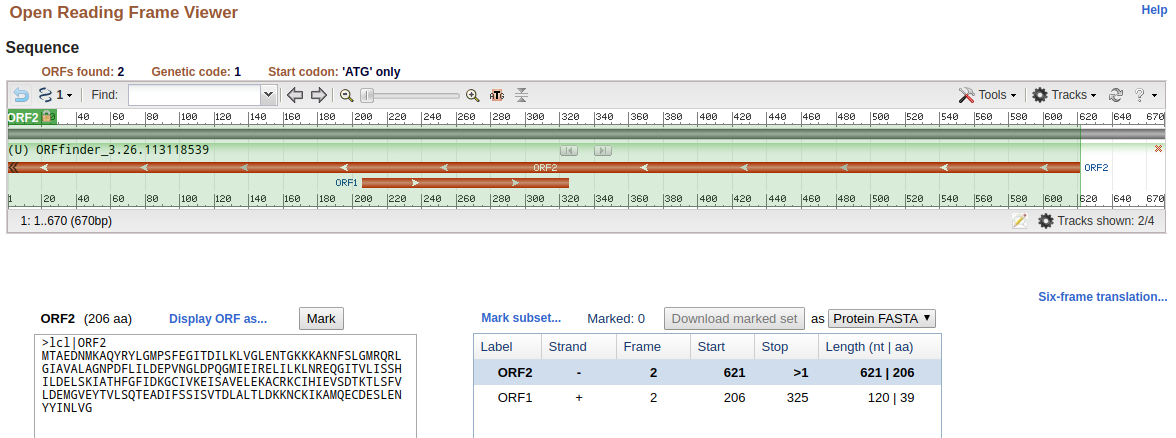Click the blue back/undo arrow icon
The height and width of the screenshot is (438, 1176).
21,95
